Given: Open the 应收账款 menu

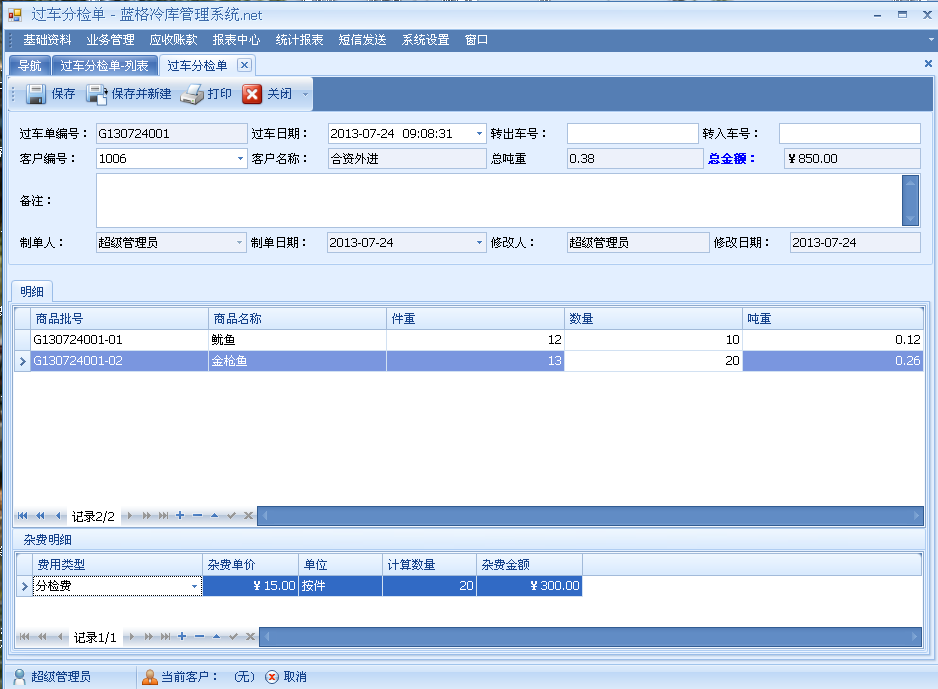Looking at the screenshot, I should point(173,39).
